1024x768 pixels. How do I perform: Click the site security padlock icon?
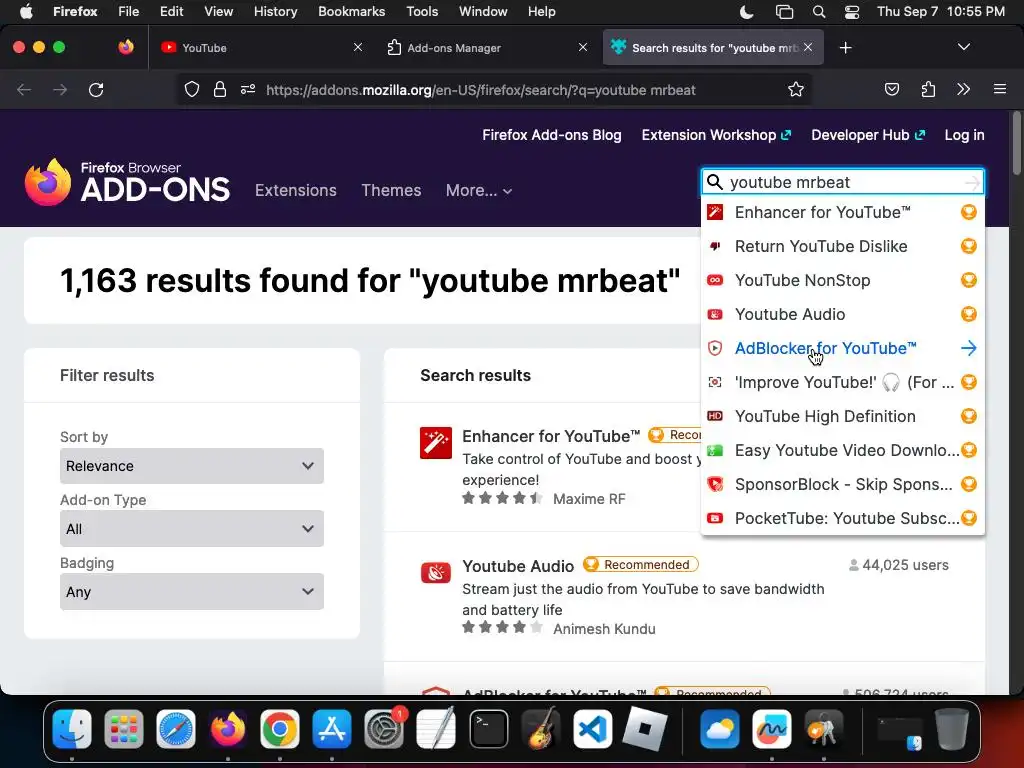[220, 89]
